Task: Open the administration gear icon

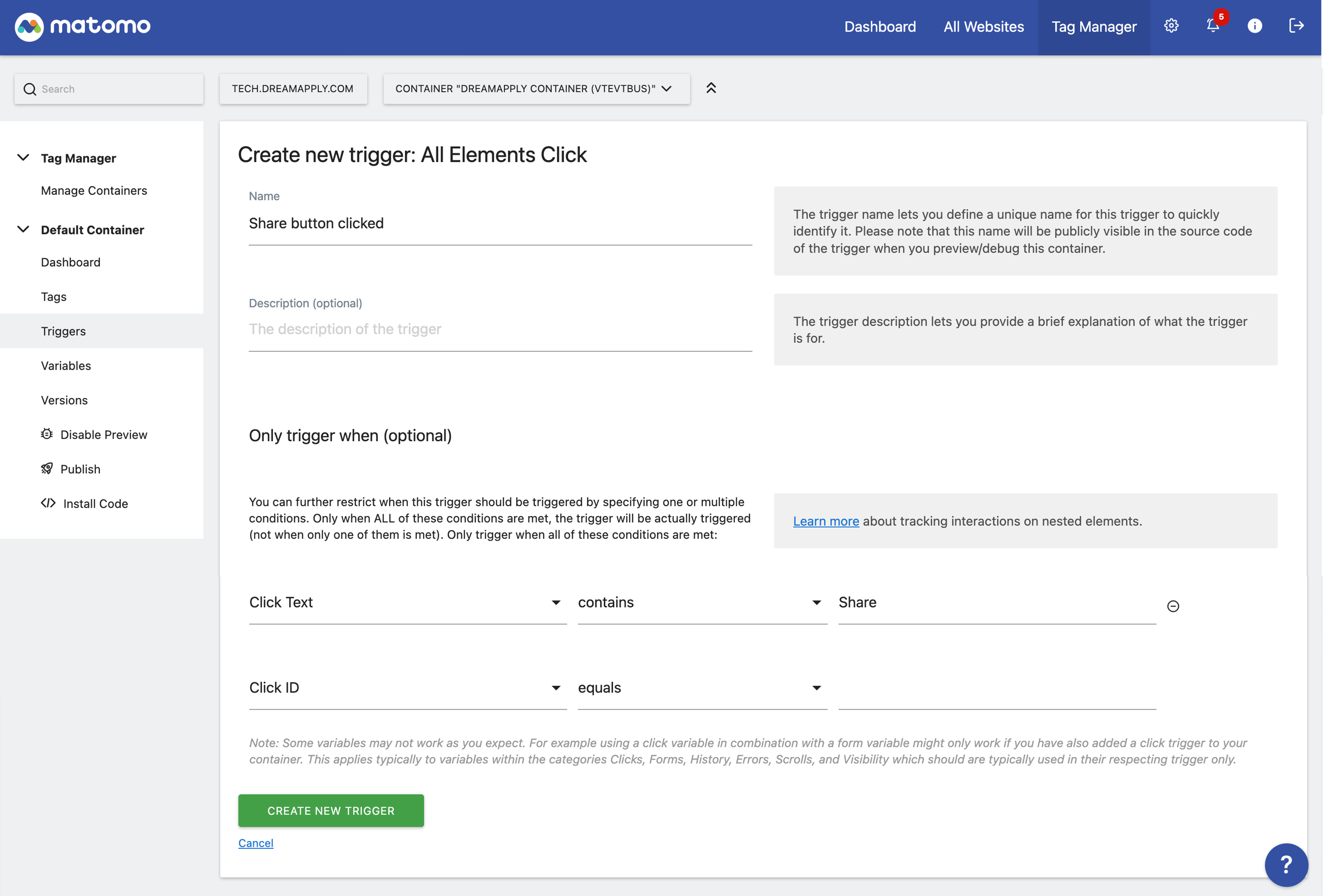Action: click(1171, 26)
